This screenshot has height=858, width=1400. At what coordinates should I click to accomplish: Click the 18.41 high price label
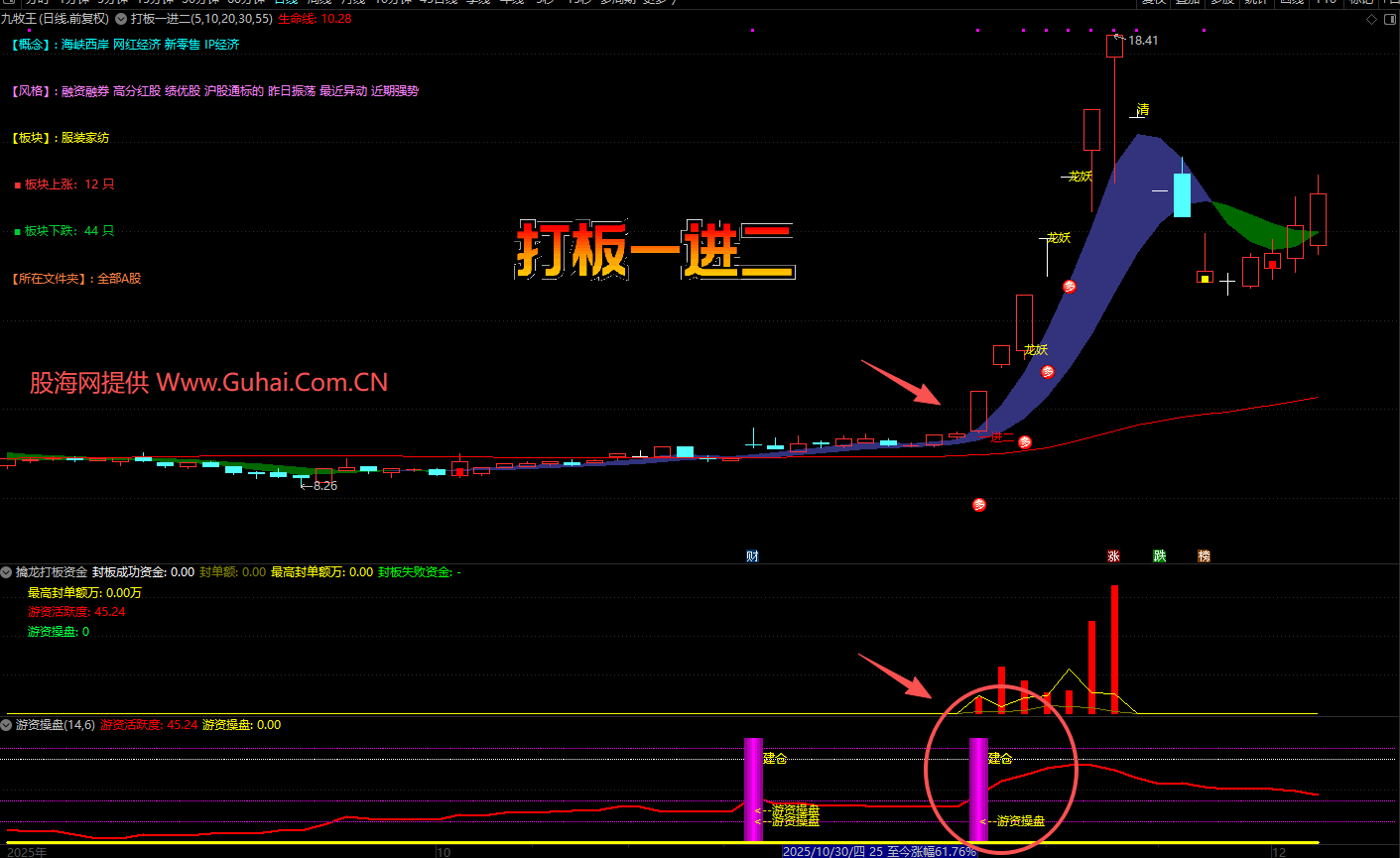pos(1143,41)
